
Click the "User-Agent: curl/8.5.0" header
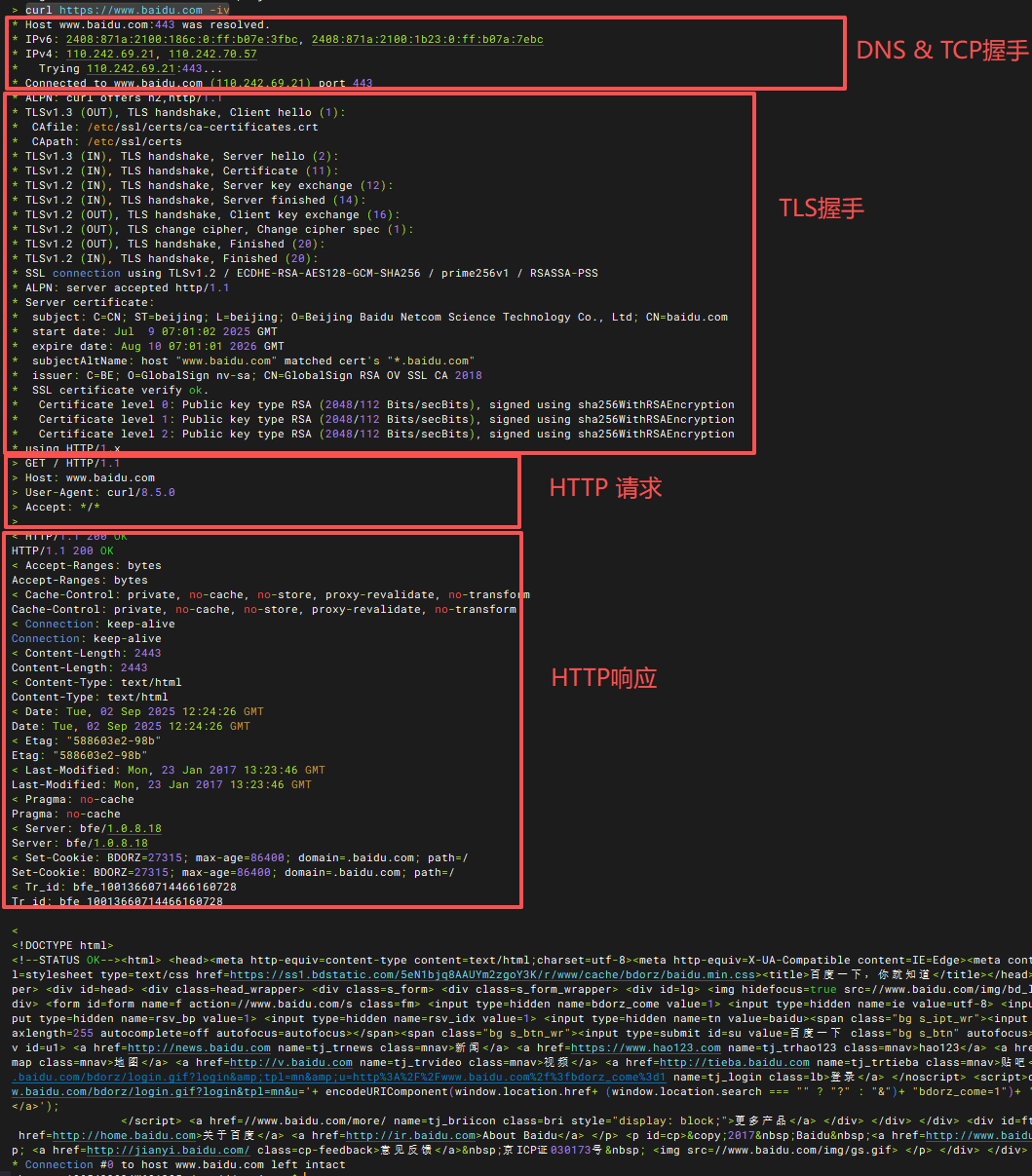pyautogui.click(x=94, y=492)
